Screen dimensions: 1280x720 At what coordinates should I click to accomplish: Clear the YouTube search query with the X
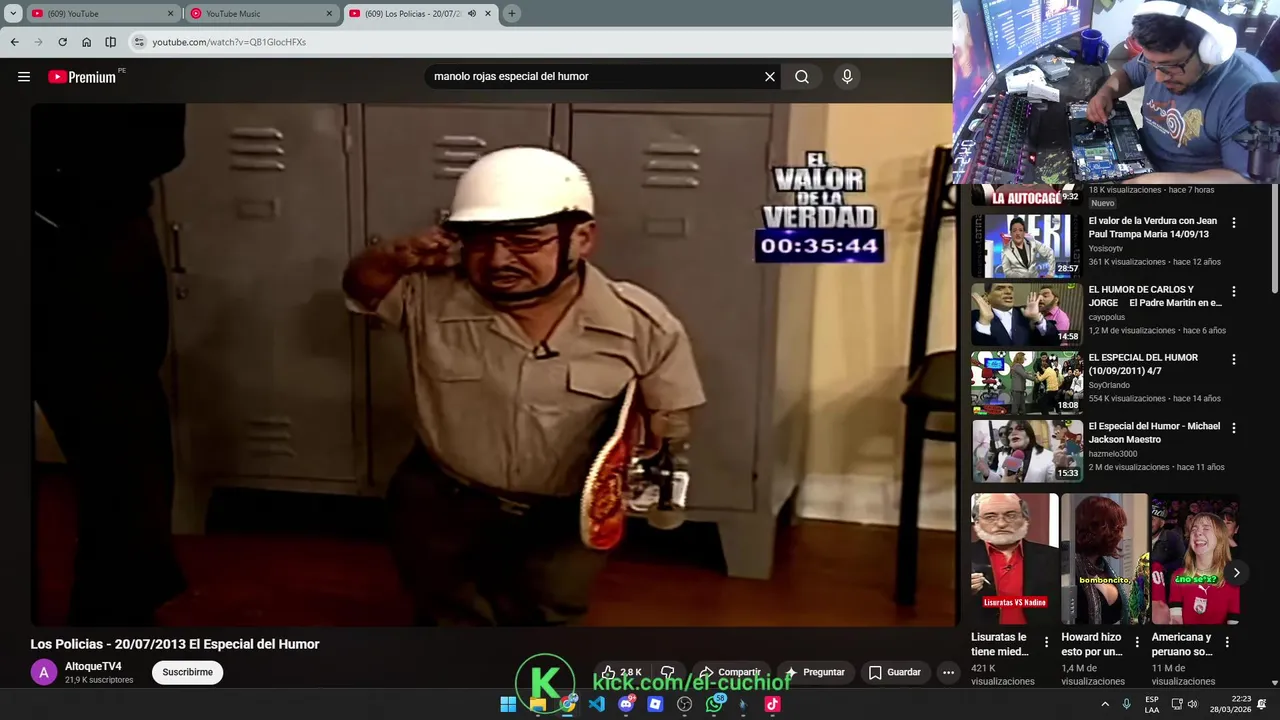[x=770, y=77]
